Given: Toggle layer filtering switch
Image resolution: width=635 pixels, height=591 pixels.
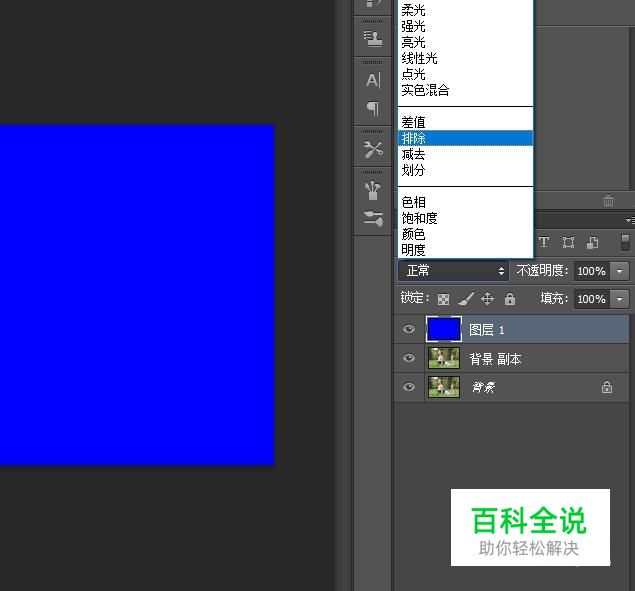Looking at the screenshot, I should [x=625, y=242].
